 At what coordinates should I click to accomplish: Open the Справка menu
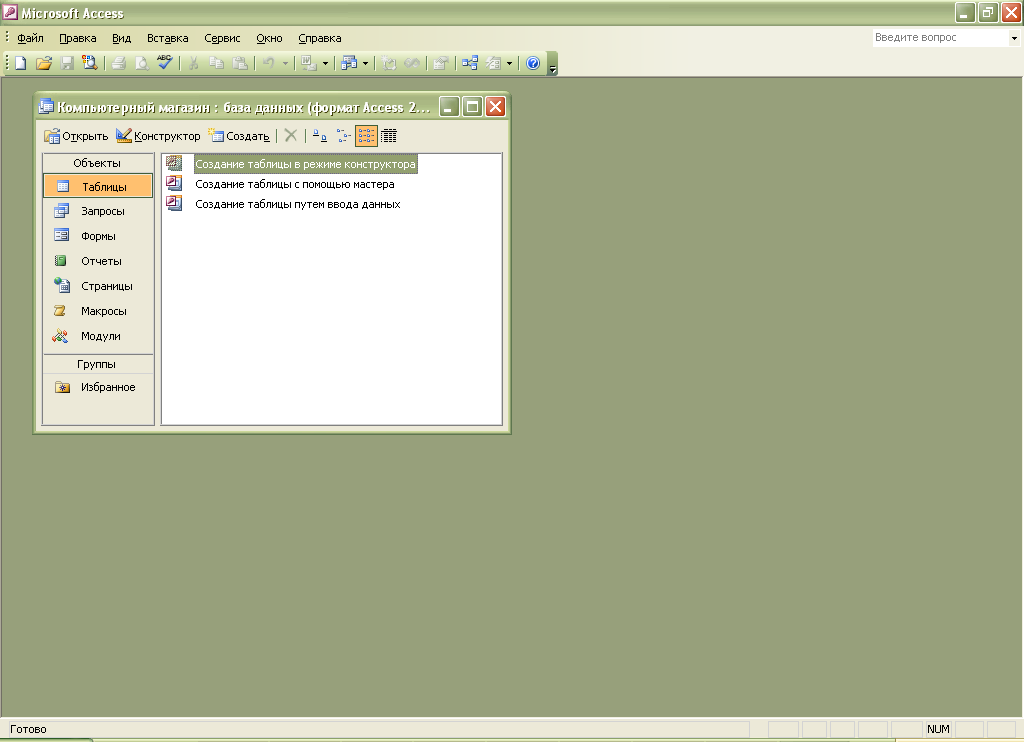[x=319, y=39]
